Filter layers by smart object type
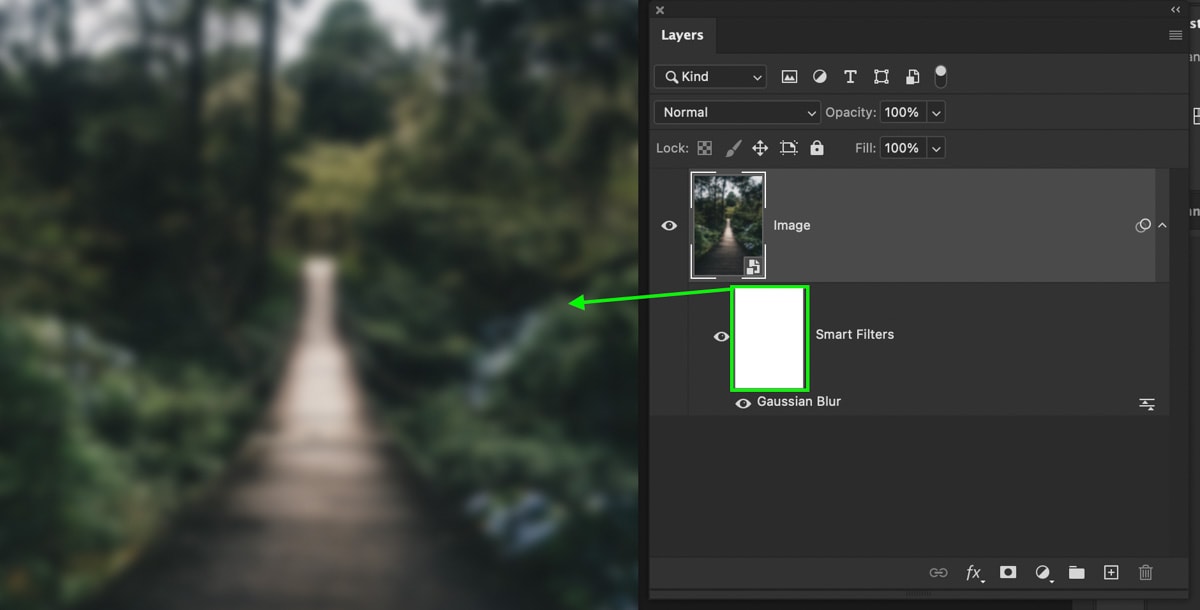The image size is (1200, 610). (x=912, y=77)
